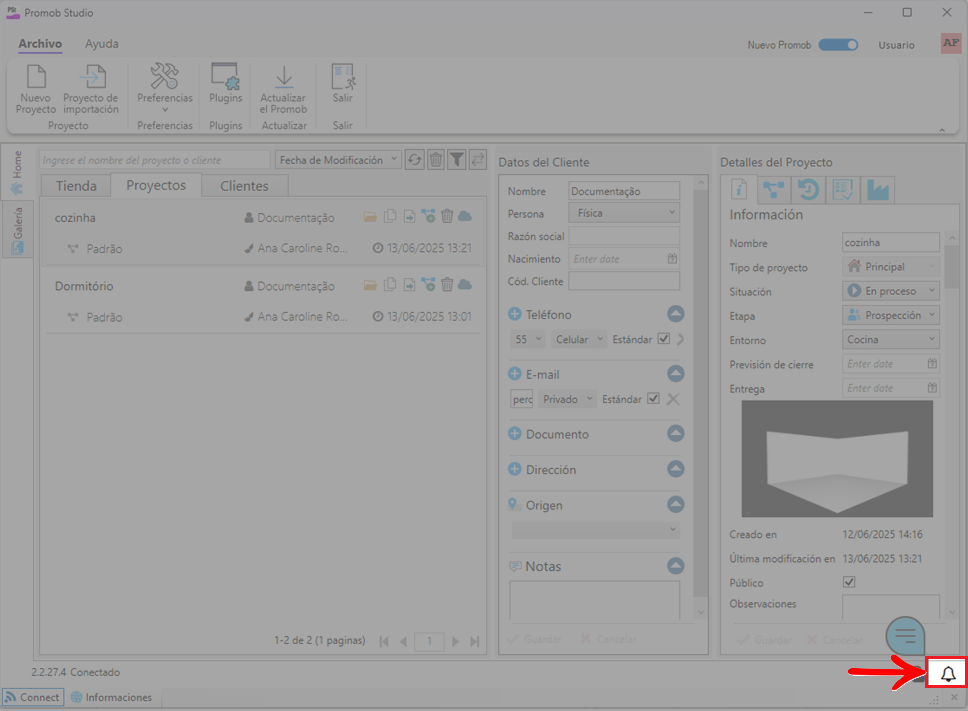This screenshot has width=968, height=711.
Task: Toggle the Nuevo Promob switch
Action: pyautogui.click(x=838, y=44)
